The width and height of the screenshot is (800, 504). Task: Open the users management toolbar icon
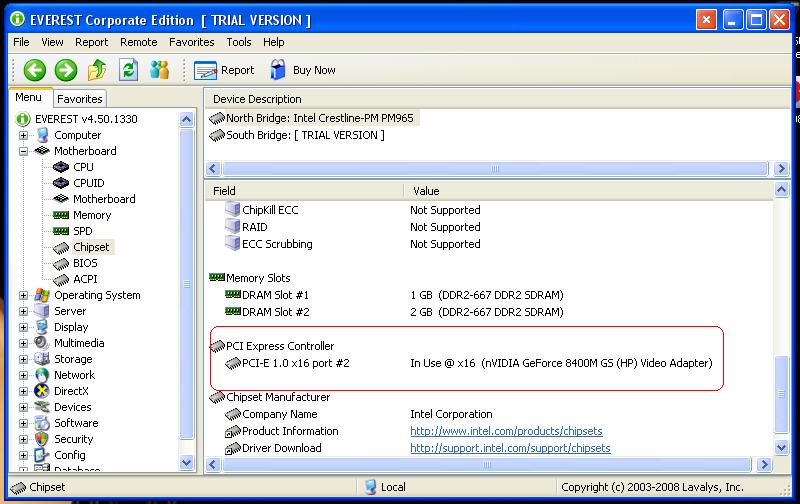tap(160, 70)
